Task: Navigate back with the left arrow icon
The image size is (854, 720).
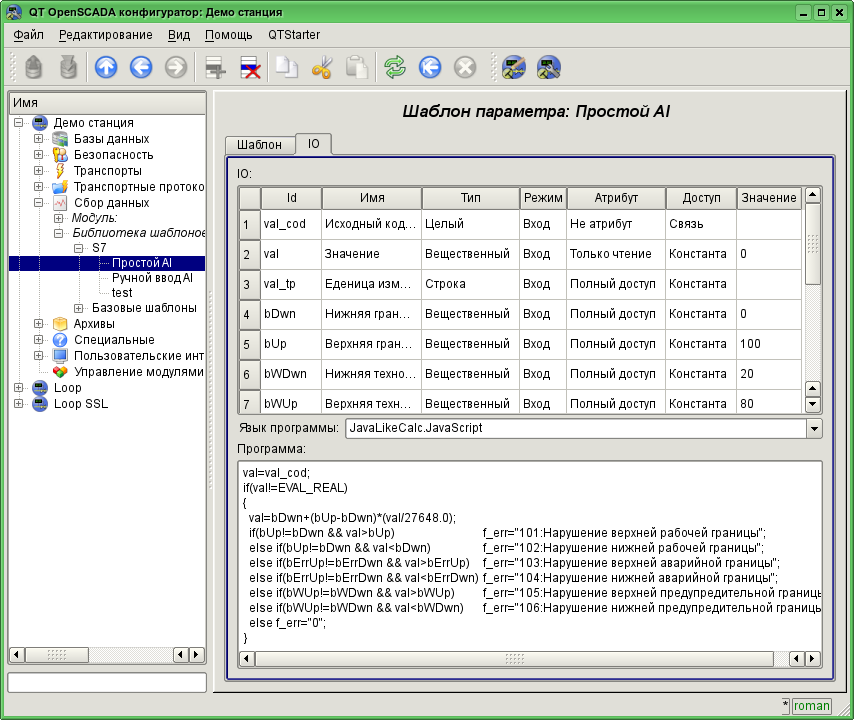Action: (141, 68)
